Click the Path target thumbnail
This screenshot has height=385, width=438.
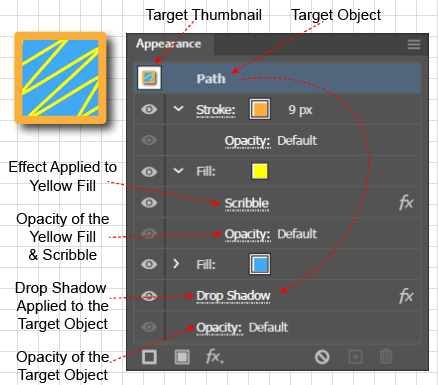point(150,78)
